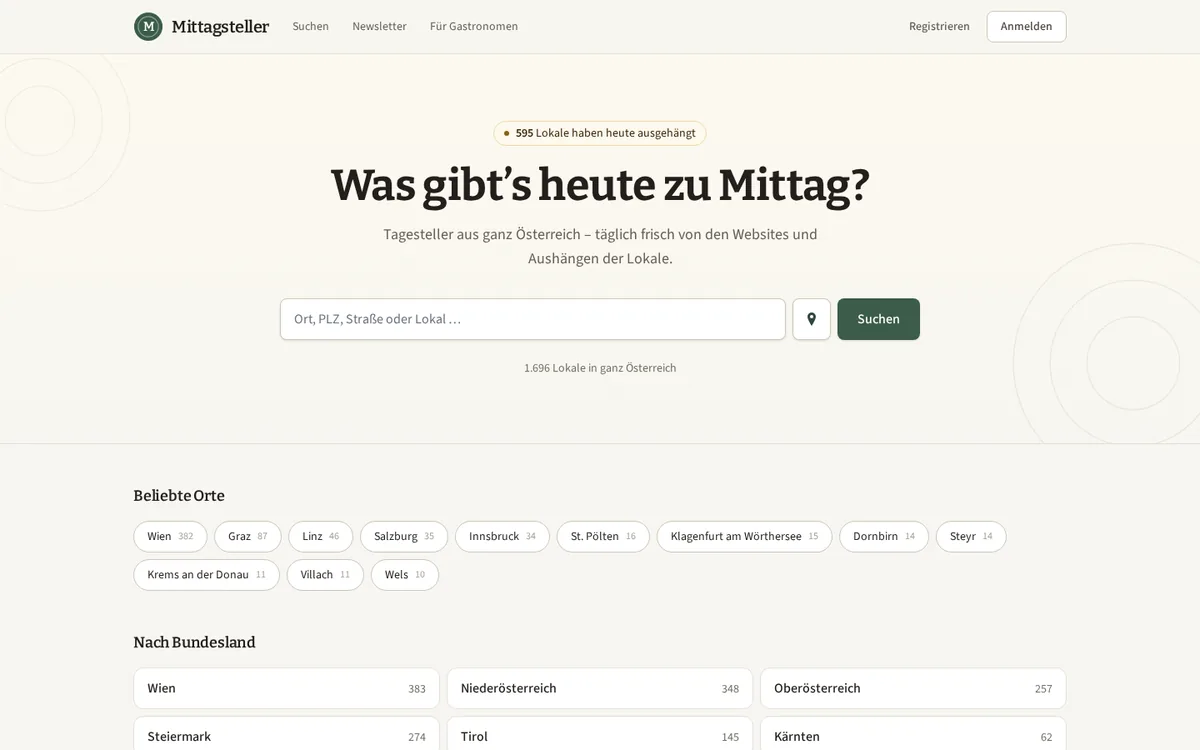Viewport: 1200px width, 750px height.
Task: Open the Suchen nav item
Action: tap(310, 27)
